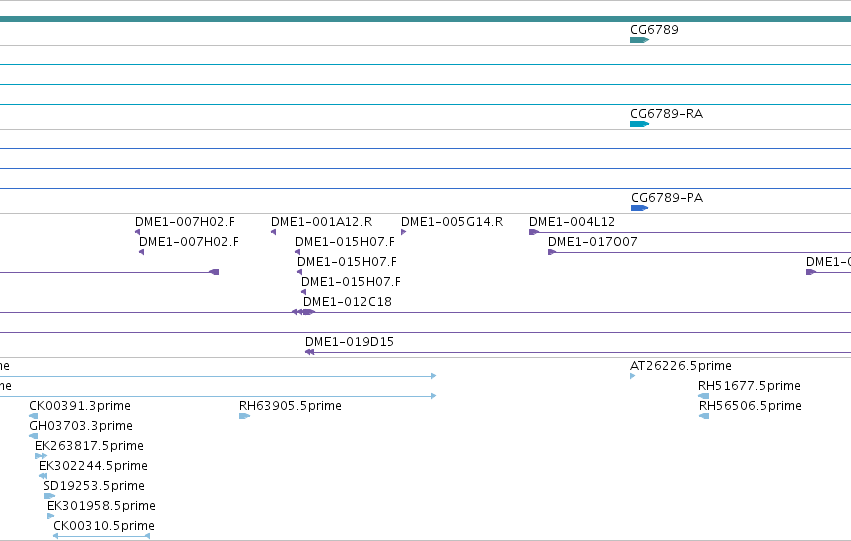This screenshot has width=851, height=541.
Task: Select the DME1-005G14.R feature label
Action: point(452,222)
